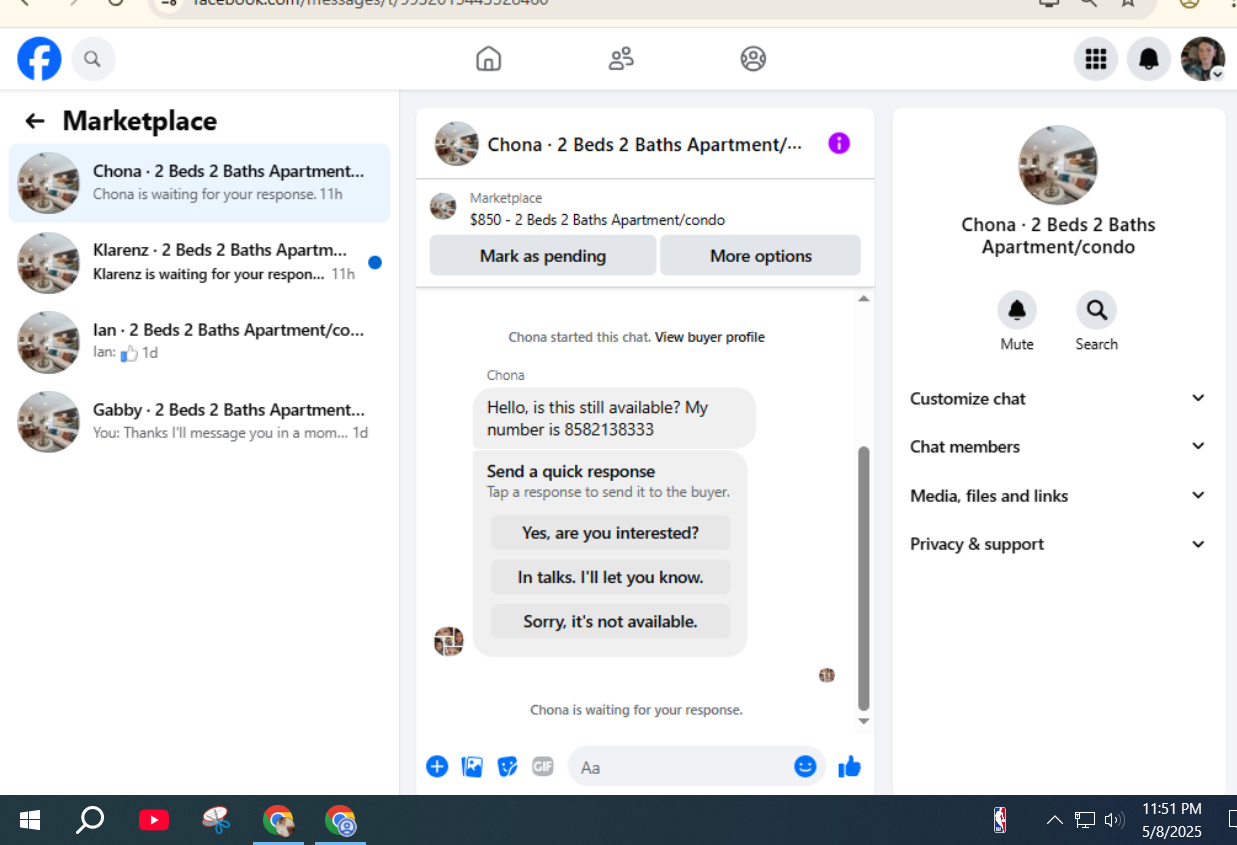1237x845 pixels.
Task: Open volume control in system tray
Action: pos(1114,821)
